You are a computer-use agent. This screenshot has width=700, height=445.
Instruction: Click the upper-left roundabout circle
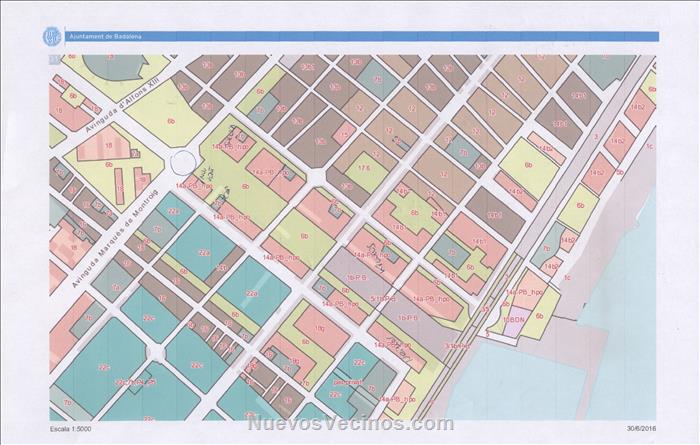click(x=183, y=162)
